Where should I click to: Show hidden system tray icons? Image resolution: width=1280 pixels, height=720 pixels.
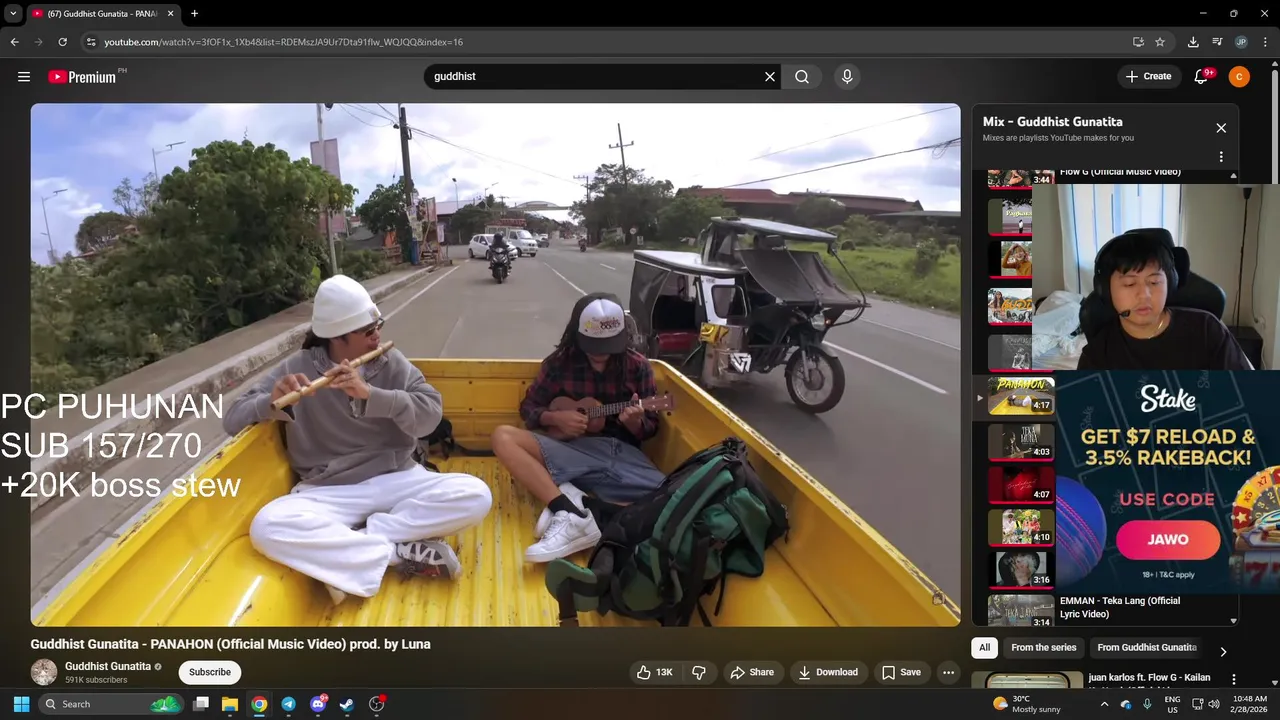(x=1104, y=704)
